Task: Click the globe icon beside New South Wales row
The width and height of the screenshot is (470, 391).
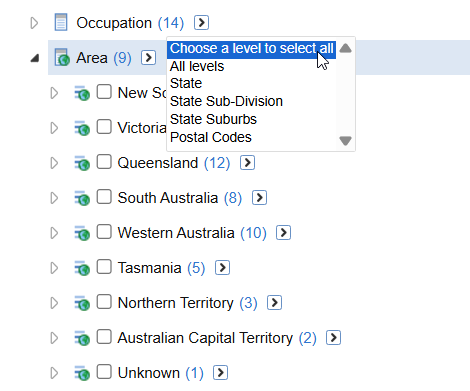Action: (82, 93)
